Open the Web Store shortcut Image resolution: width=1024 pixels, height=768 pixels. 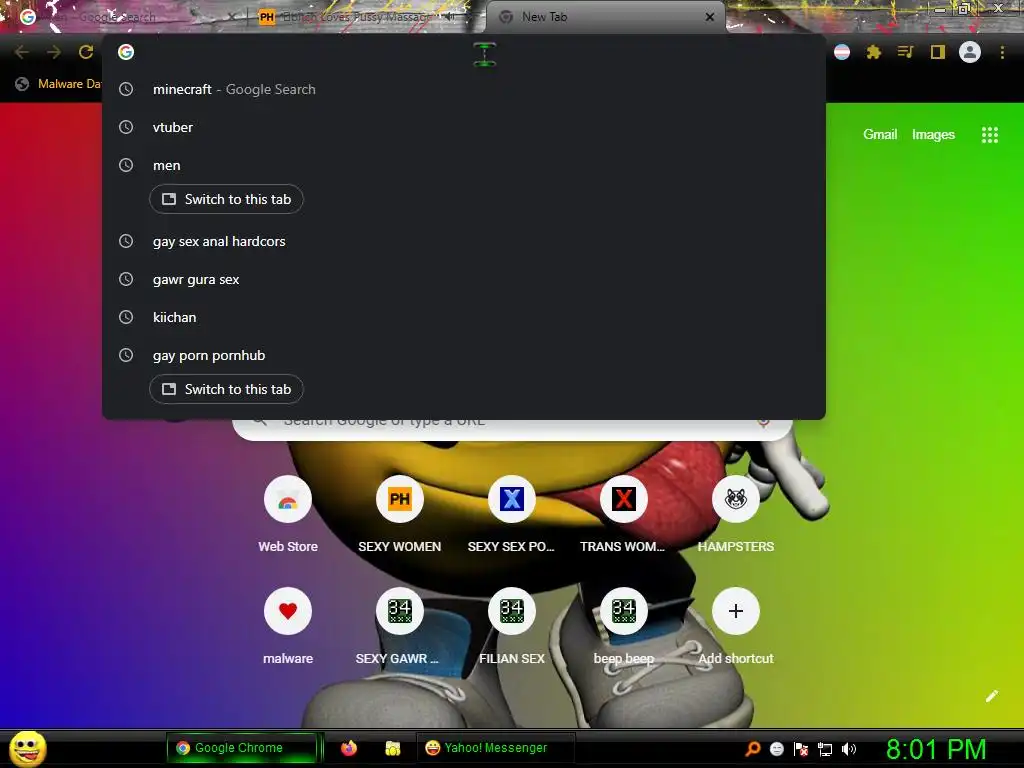[288, 515]
